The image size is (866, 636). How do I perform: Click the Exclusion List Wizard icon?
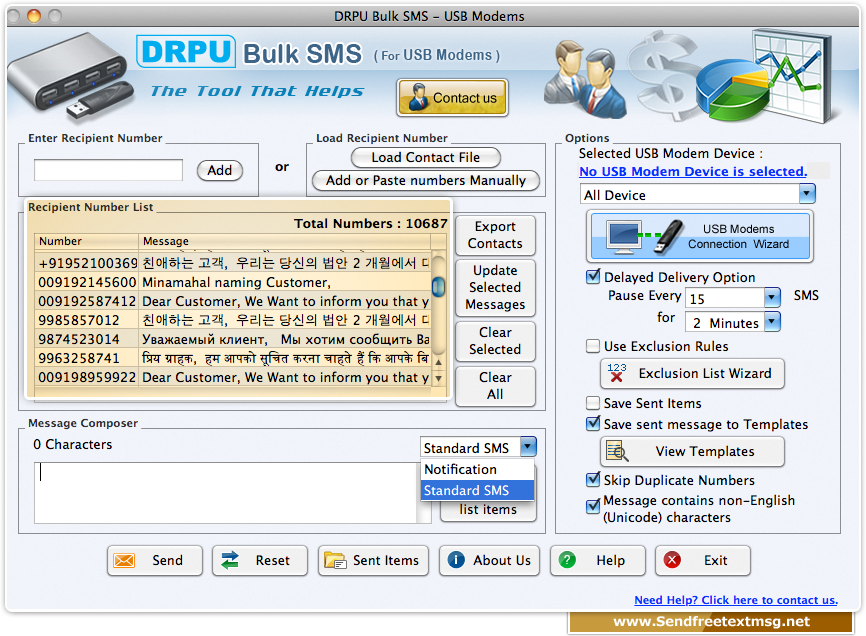click(x=617, y=374)
